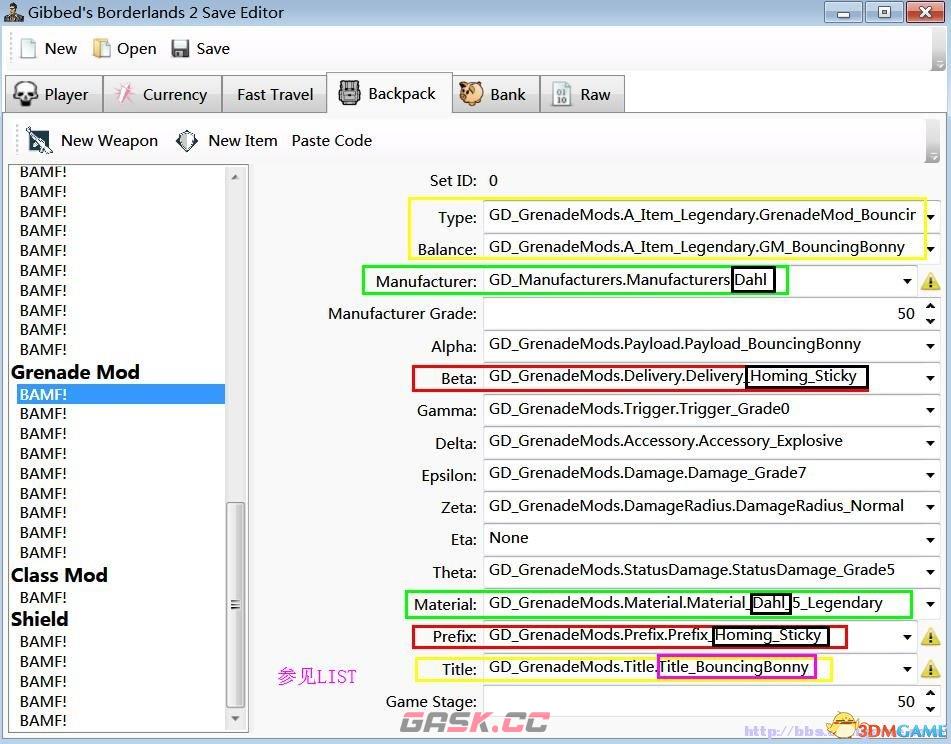Expand the Delta dropdown
Viewport: 951px width, 744px height.
930,443
